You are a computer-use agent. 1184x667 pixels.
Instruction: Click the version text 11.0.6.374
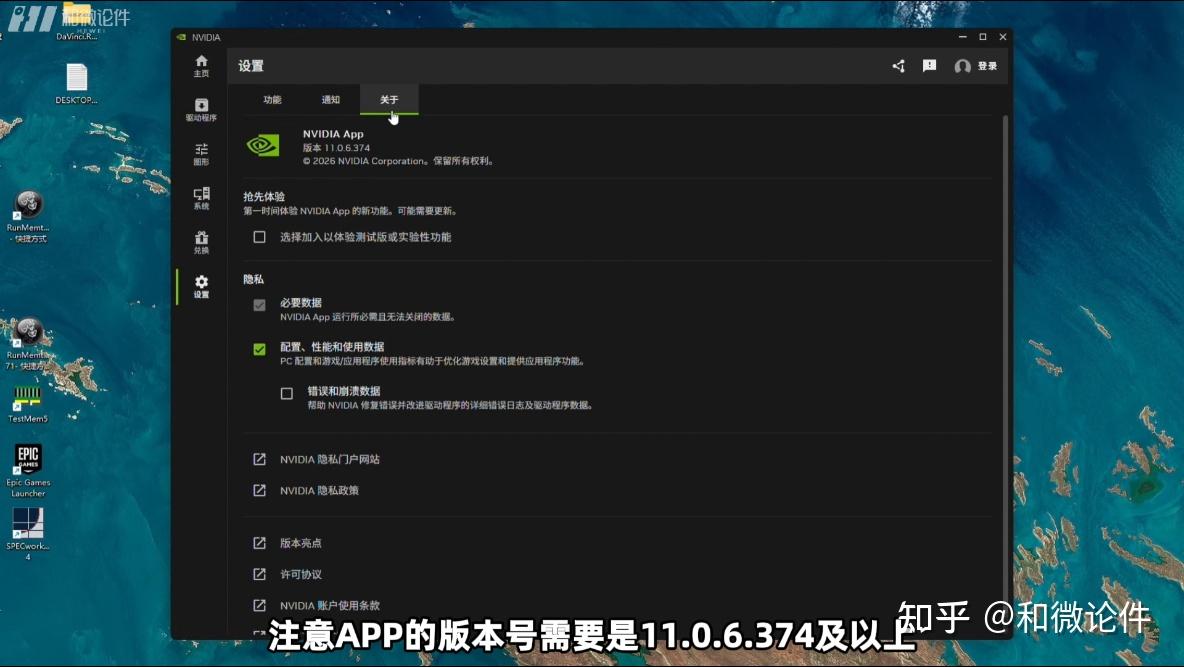tap(336, 148)
